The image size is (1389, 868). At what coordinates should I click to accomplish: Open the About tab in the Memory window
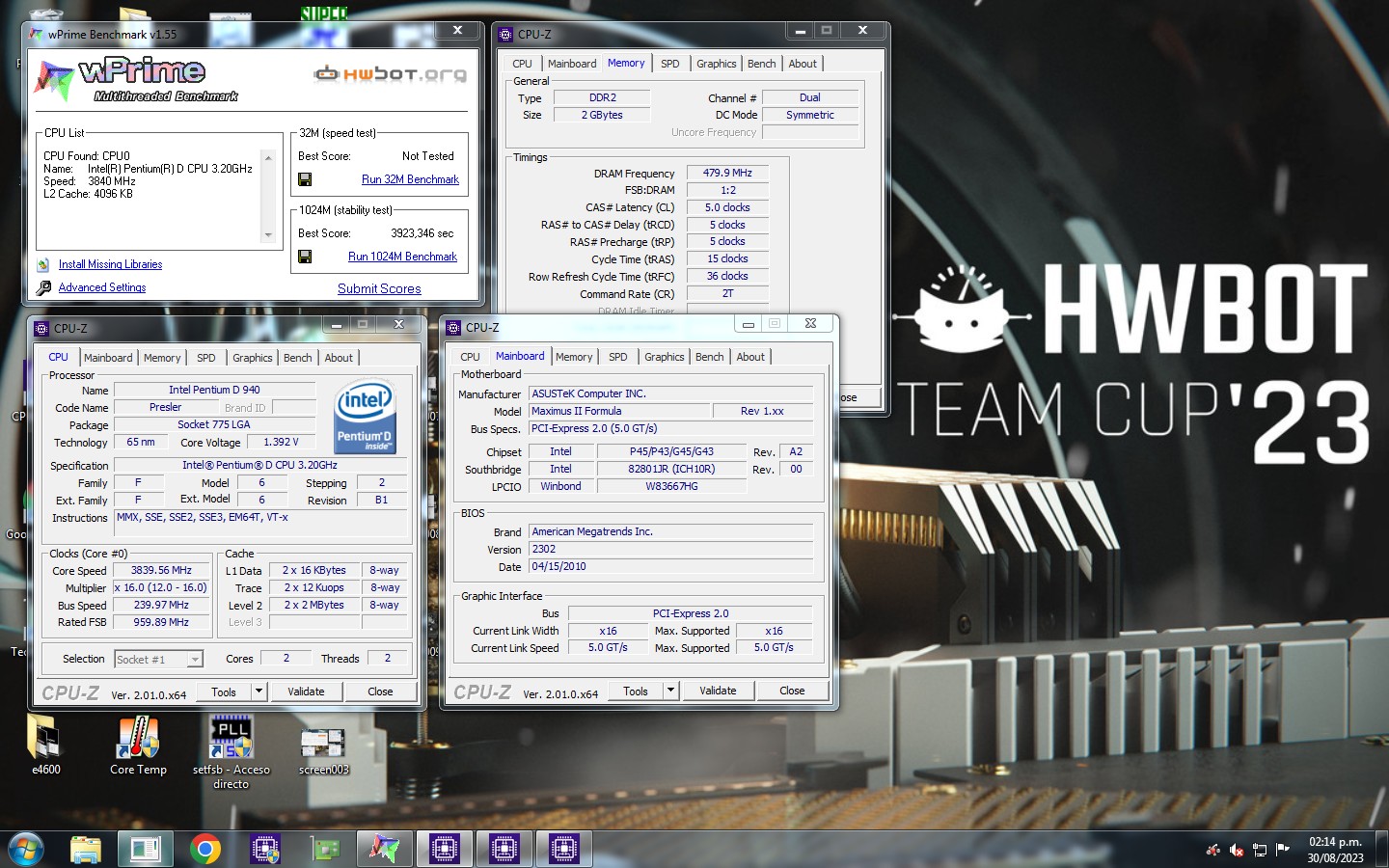click(803, 64)
